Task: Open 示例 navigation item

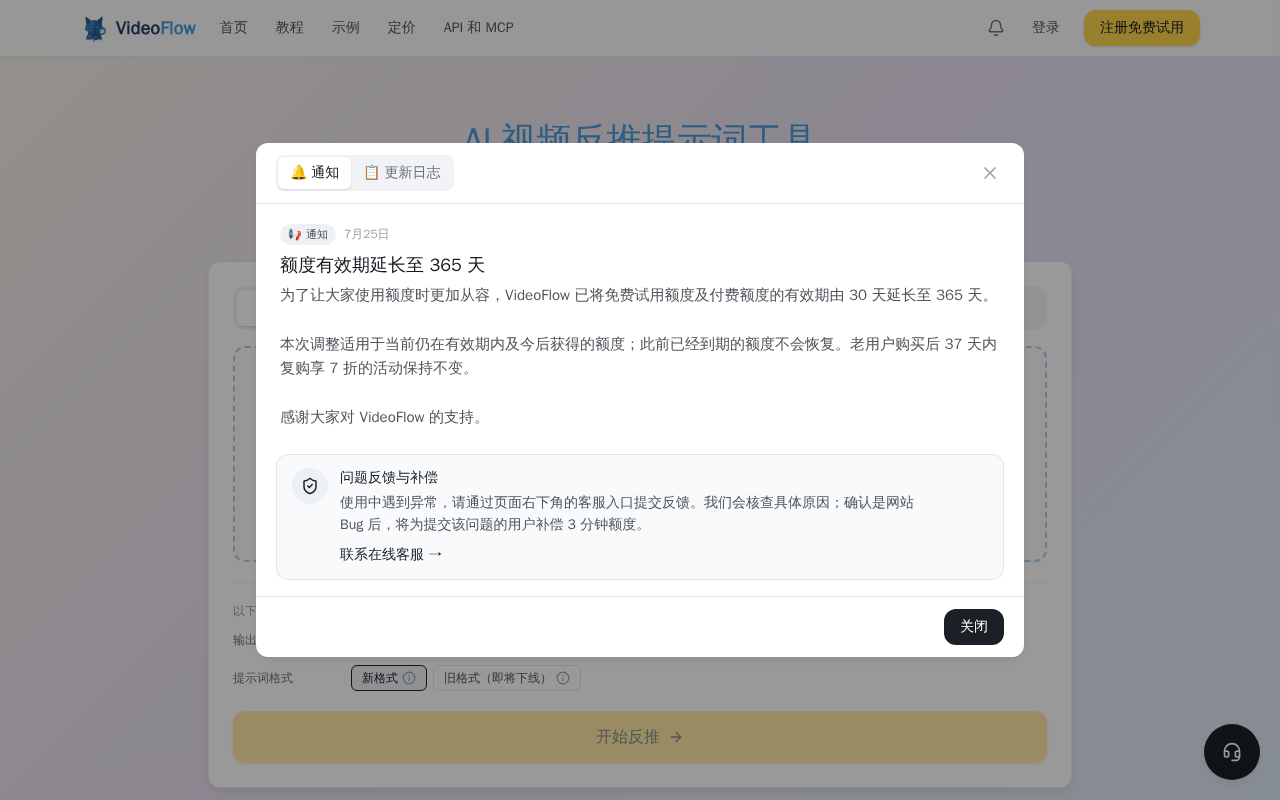Action: [346, 28]
